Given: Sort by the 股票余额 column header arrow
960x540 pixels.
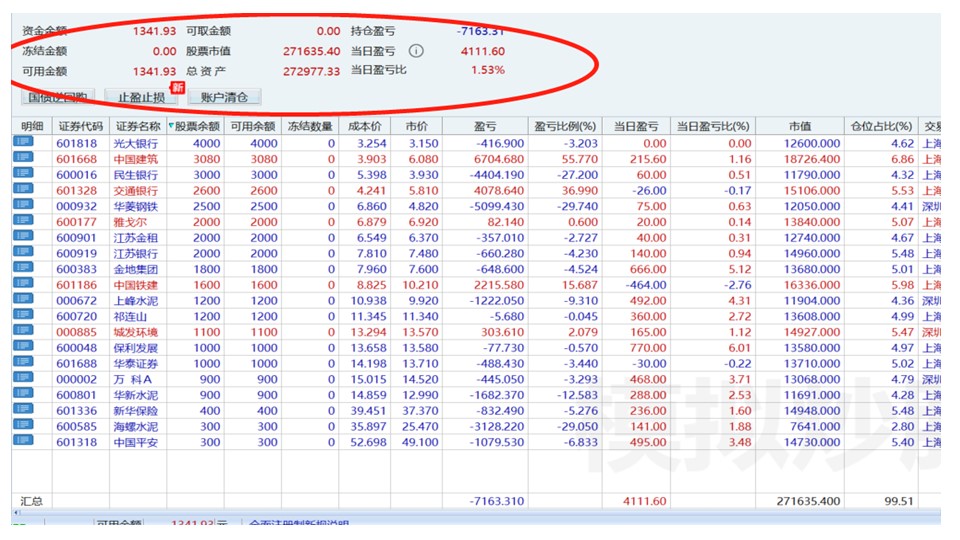Looking at the screenshot, I should tap(172, 126).
